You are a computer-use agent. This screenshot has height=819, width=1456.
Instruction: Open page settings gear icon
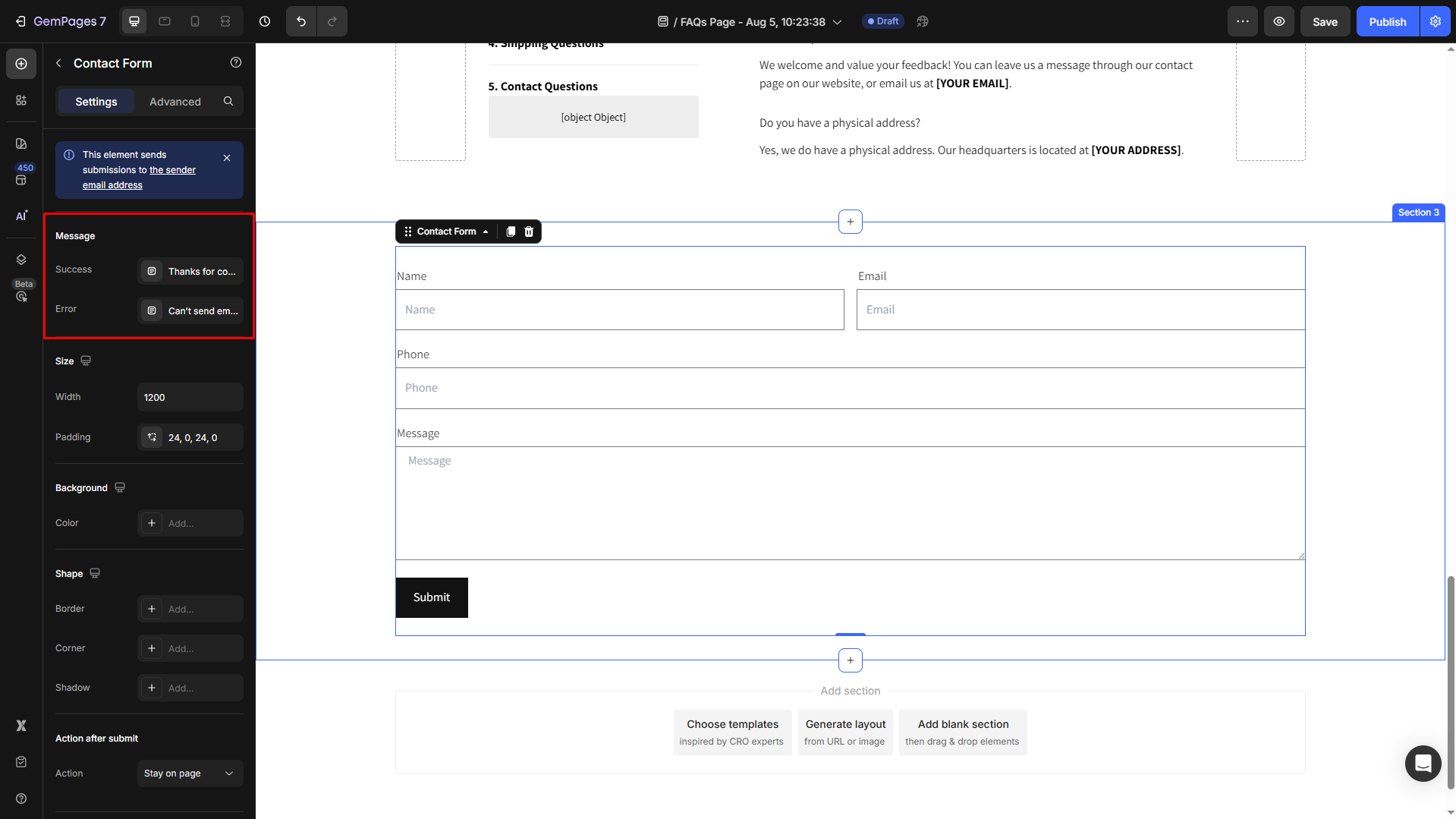1436,21
